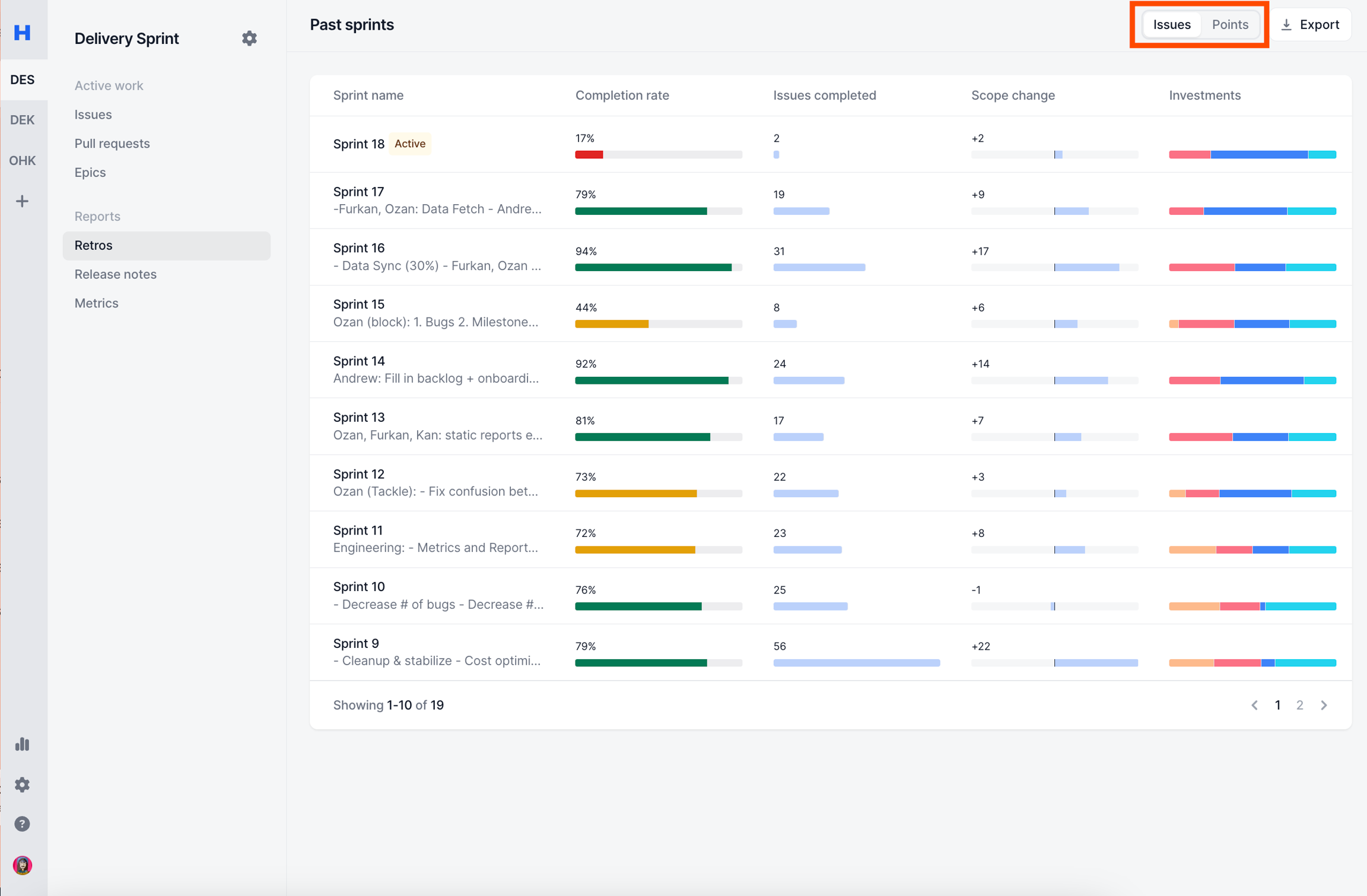Go to next page chevron

(x=1324, y=705)
